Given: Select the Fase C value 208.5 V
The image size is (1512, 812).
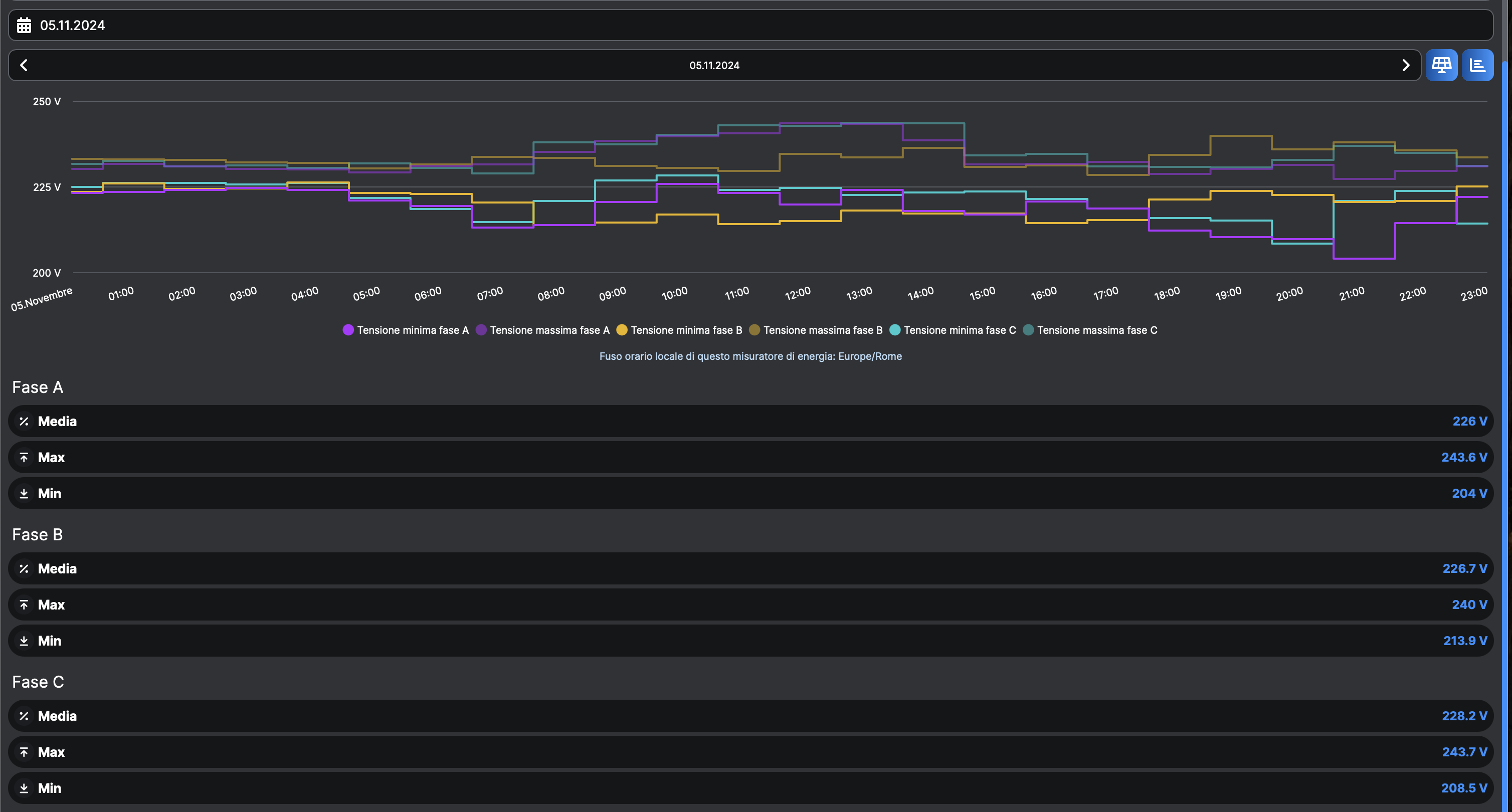Looking at the screenshot, I should coord(1464,788).
